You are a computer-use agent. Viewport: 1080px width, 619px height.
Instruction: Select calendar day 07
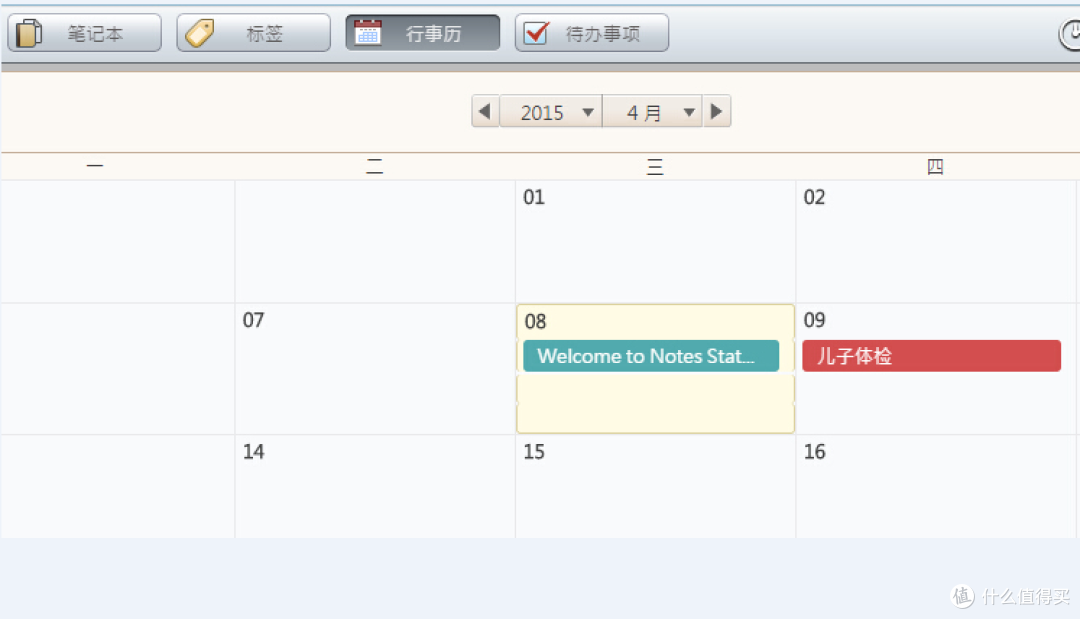(375, 369)
